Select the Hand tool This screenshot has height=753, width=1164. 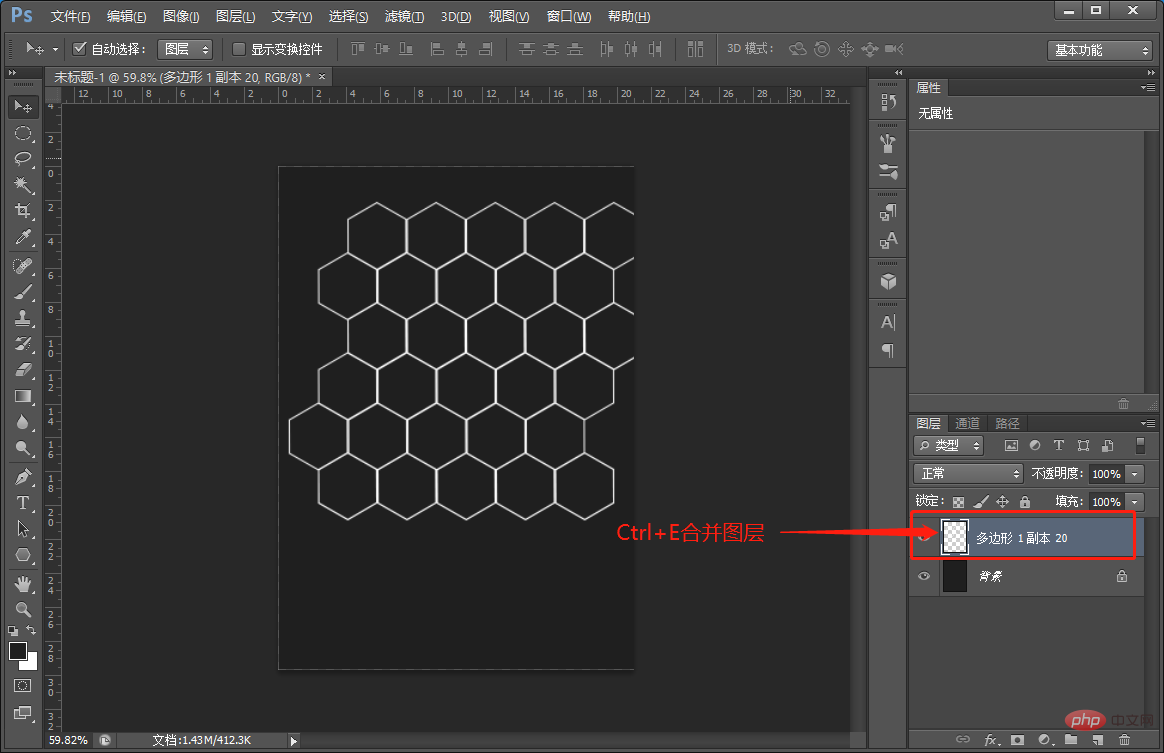[23, 584]
